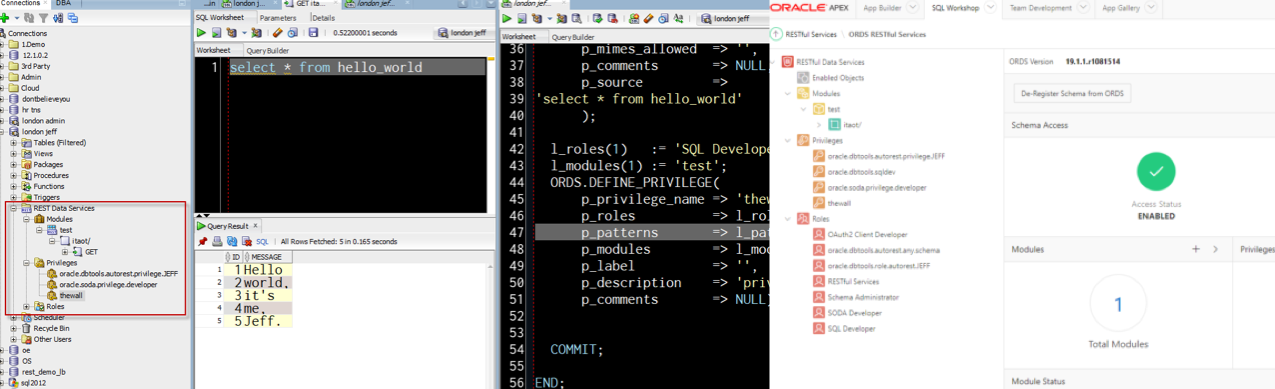The image size is (1275, 389).
Task: Select the GET handler under itaot/
Action: pos(91,252)
